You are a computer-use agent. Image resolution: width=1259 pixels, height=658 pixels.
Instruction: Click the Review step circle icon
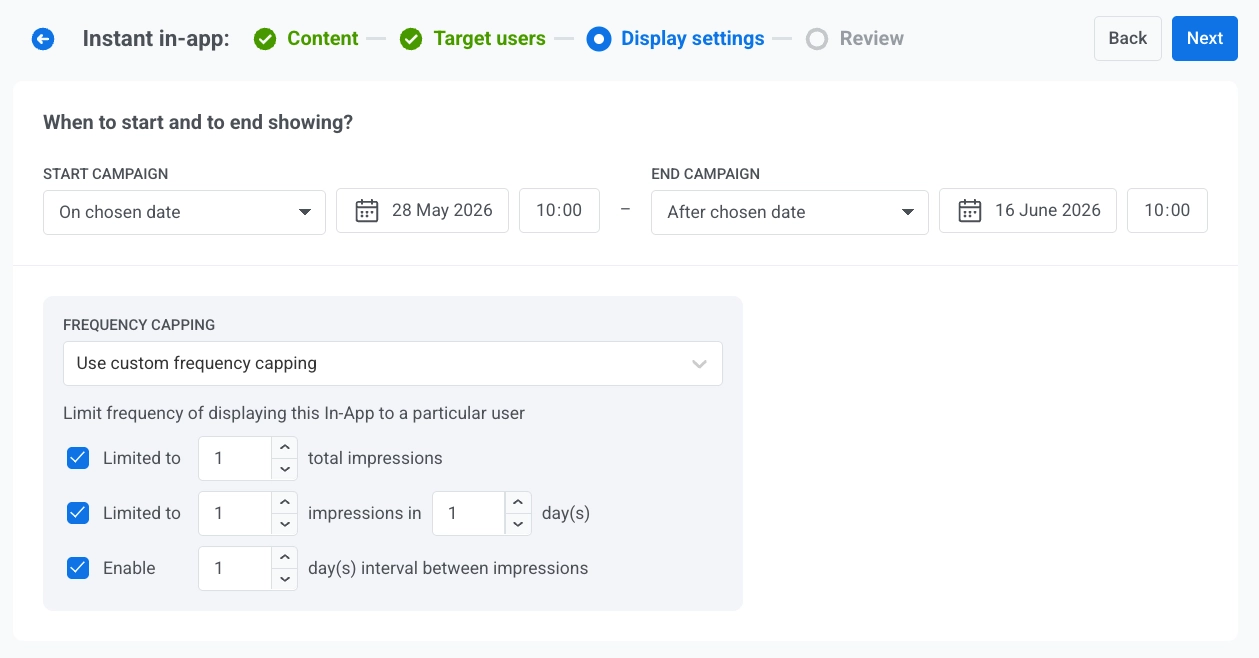tap(817, 39)
